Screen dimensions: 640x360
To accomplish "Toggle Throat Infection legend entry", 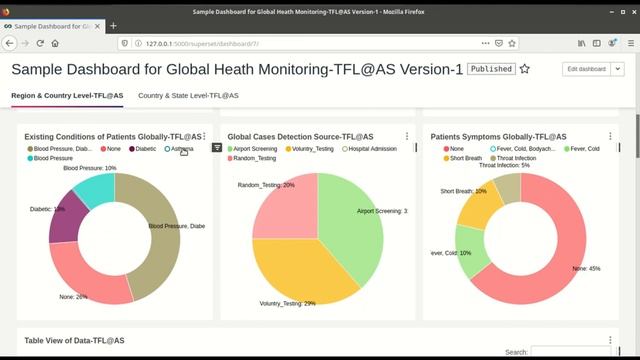I will point(513,158).
